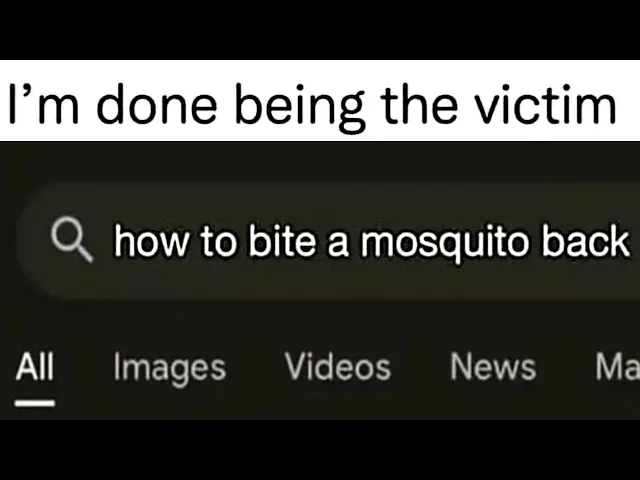Click the dark gap between Videos and News
The width and height of the screenshot is (640, 480).
tap(420, 366)
